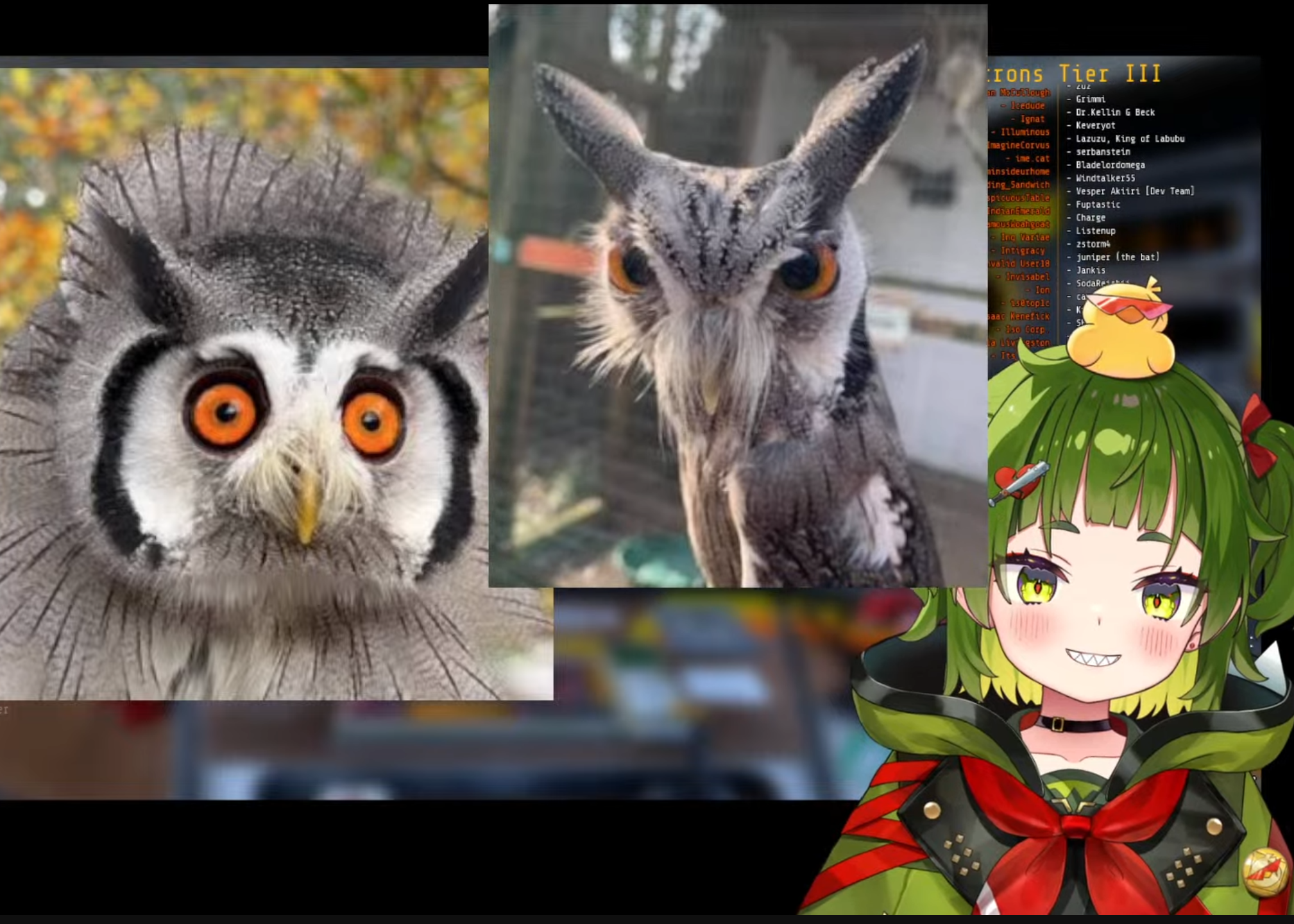Click the orange patron name 'Ion'
Screen dimensions: 1294x924
1043,290
